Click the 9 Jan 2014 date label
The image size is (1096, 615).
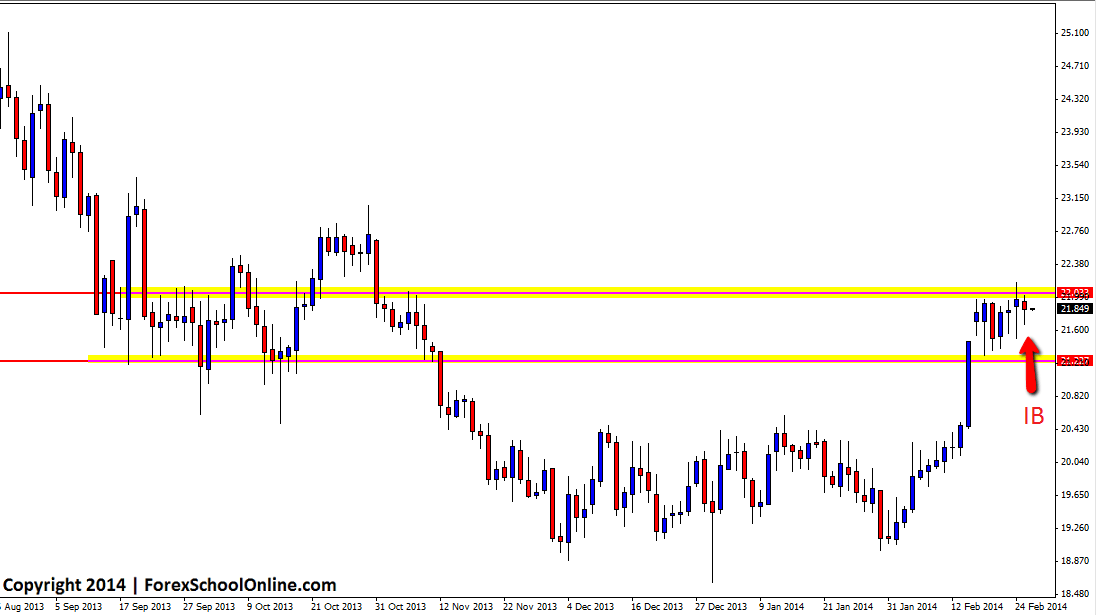tap(781, 606)
